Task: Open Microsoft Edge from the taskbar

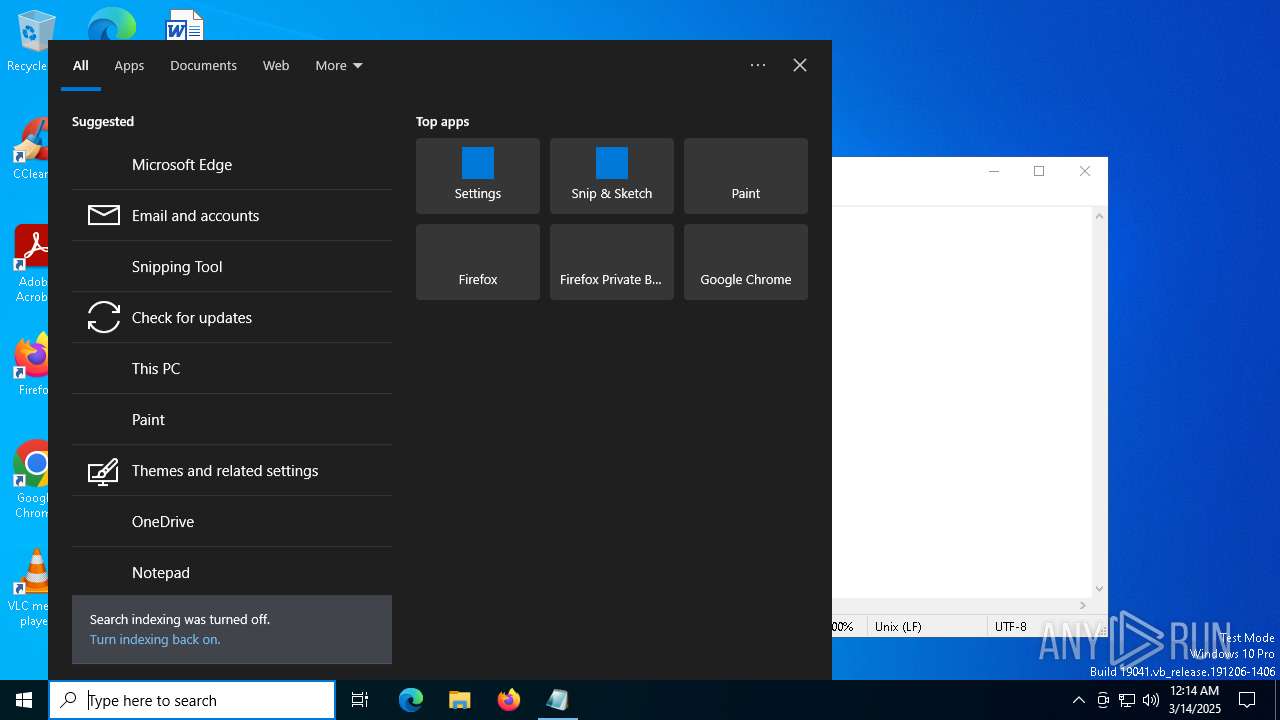Action: [411, 700]
